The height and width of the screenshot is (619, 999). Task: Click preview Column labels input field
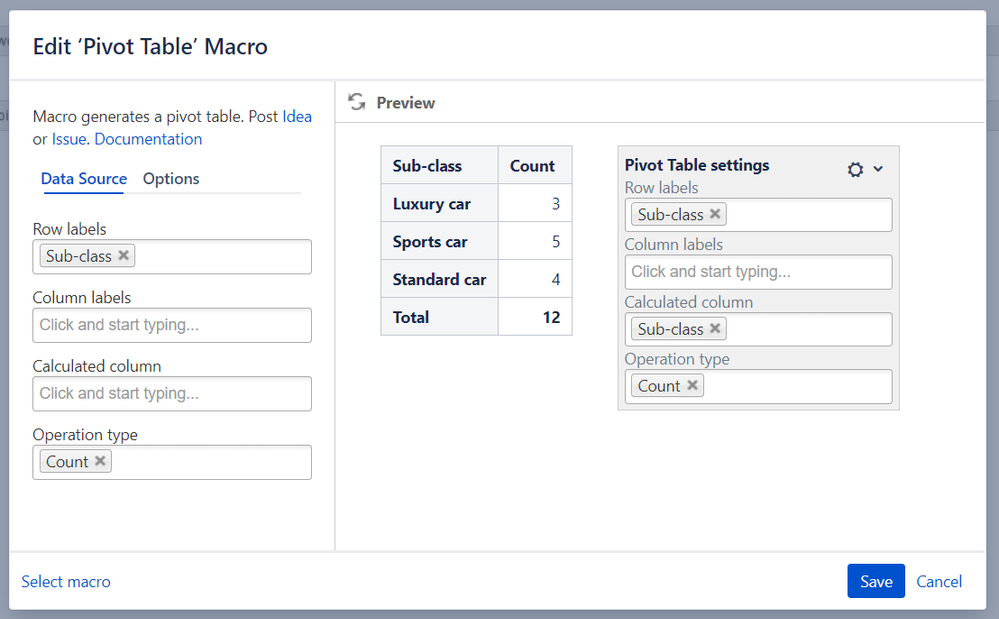pyautogui.click(x=758, y=272)
